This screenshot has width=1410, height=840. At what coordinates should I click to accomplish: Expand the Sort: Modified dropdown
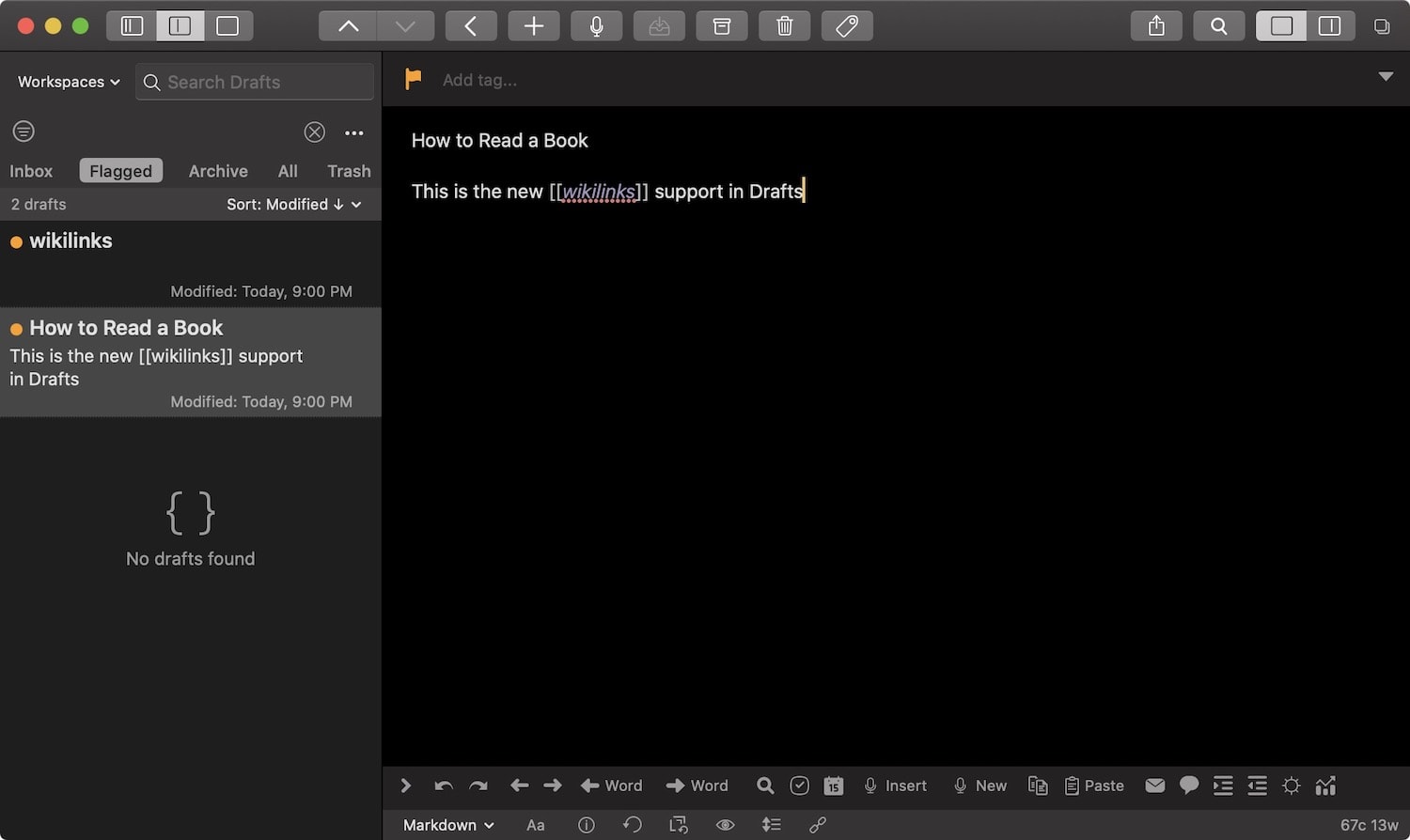point(293,204)
